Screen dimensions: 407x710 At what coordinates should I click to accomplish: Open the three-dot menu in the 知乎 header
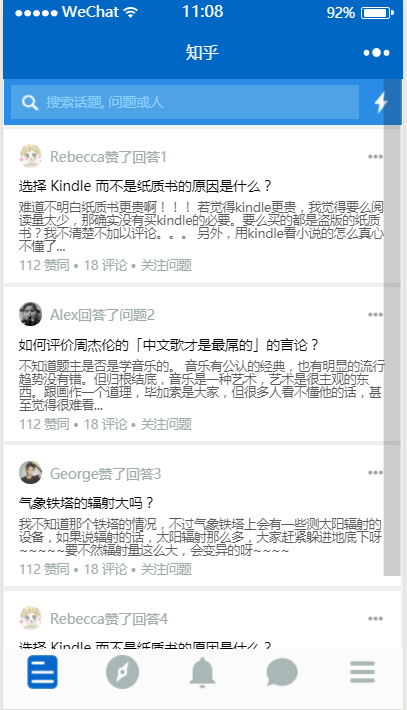pos(376,53)
